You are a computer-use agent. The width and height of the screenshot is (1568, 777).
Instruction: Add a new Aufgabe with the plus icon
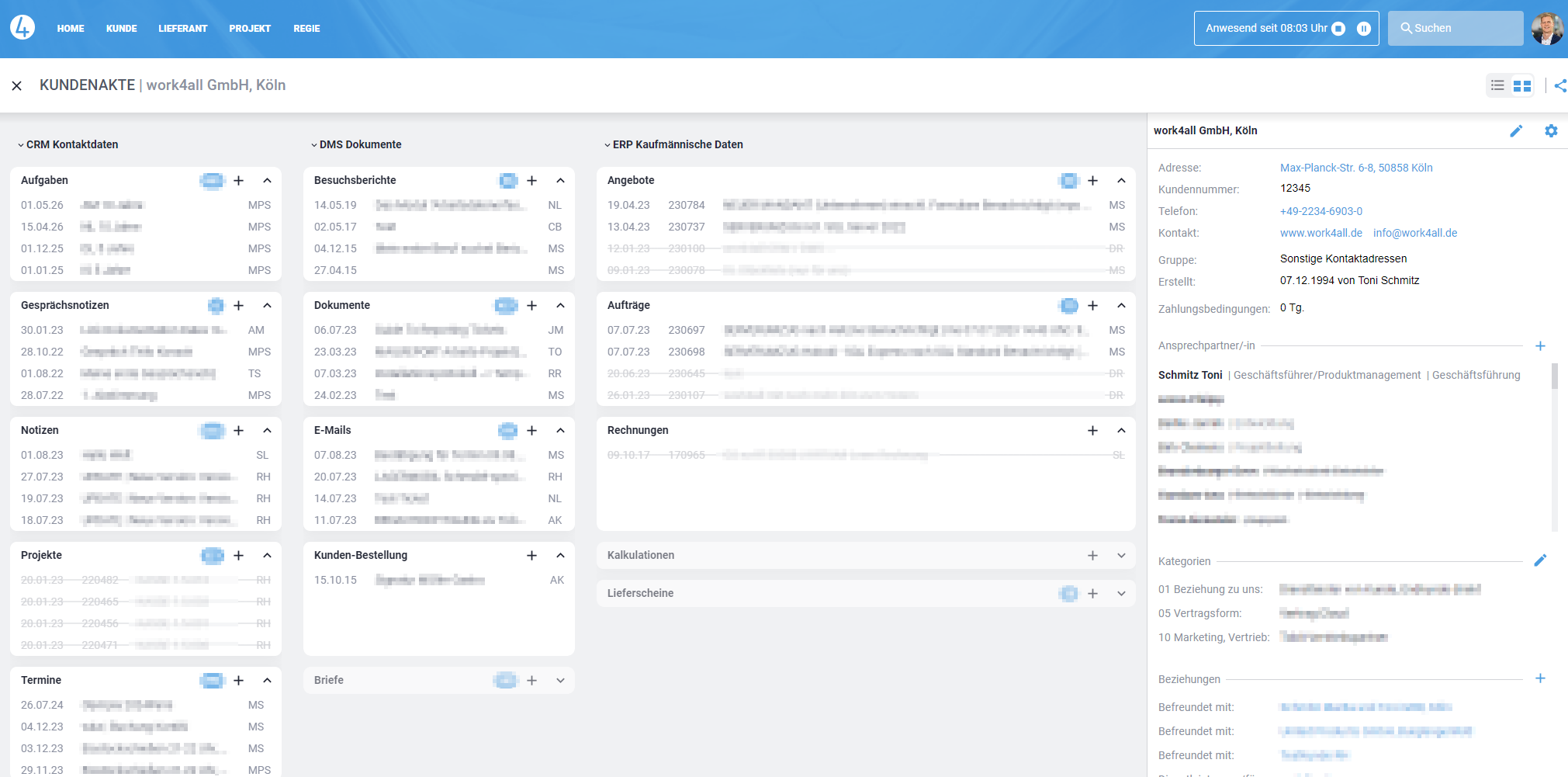pos(238,180)
